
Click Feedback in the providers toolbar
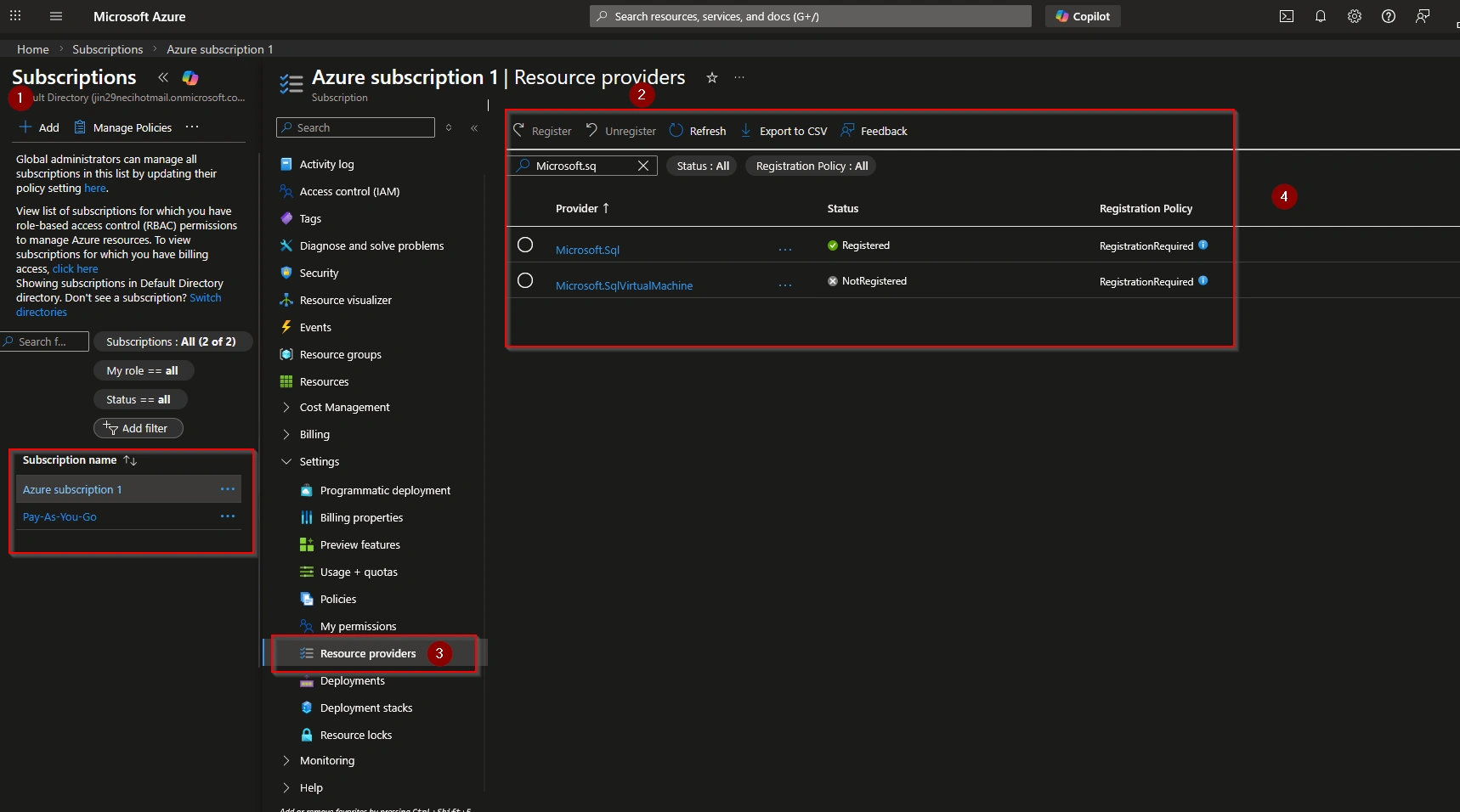click(874, 131)
